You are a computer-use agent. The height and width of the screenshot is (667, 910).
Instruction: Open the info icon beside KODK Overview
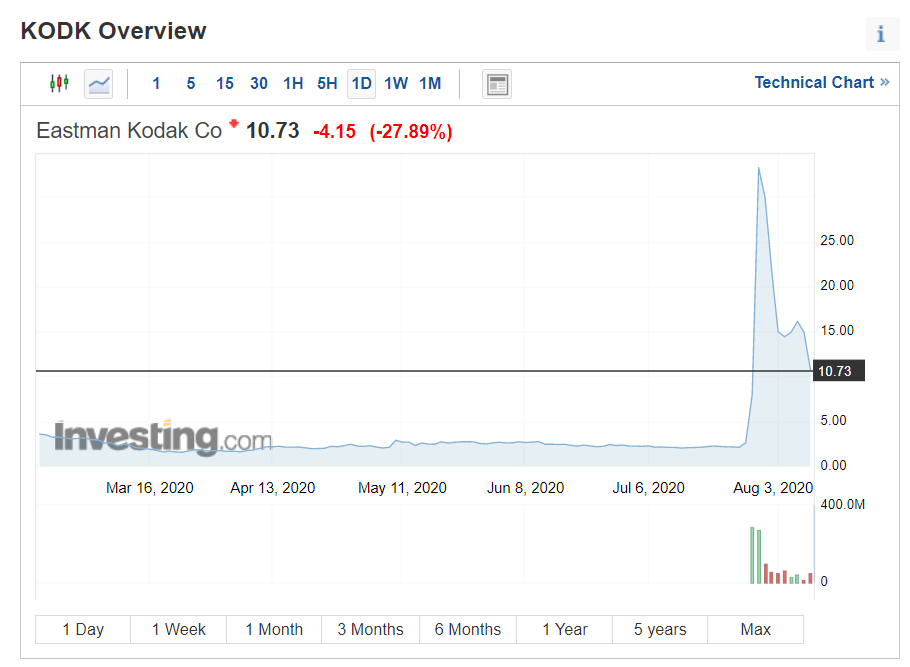[x=882, y=34]
